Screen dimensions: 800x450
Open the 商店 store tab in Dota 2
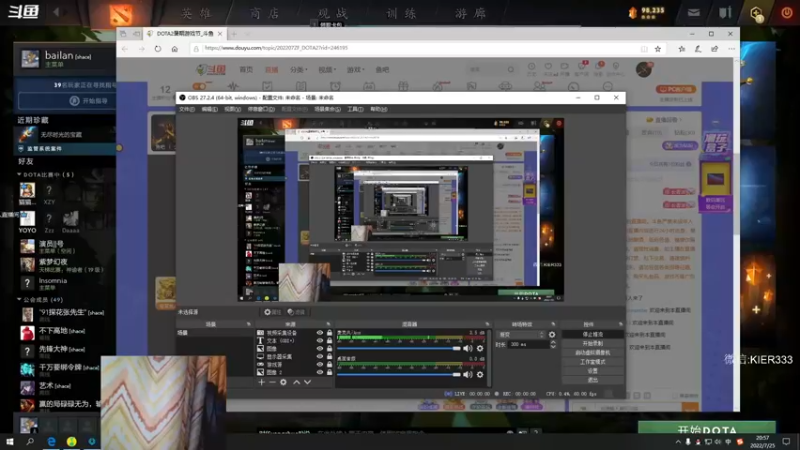click(264, 13)
